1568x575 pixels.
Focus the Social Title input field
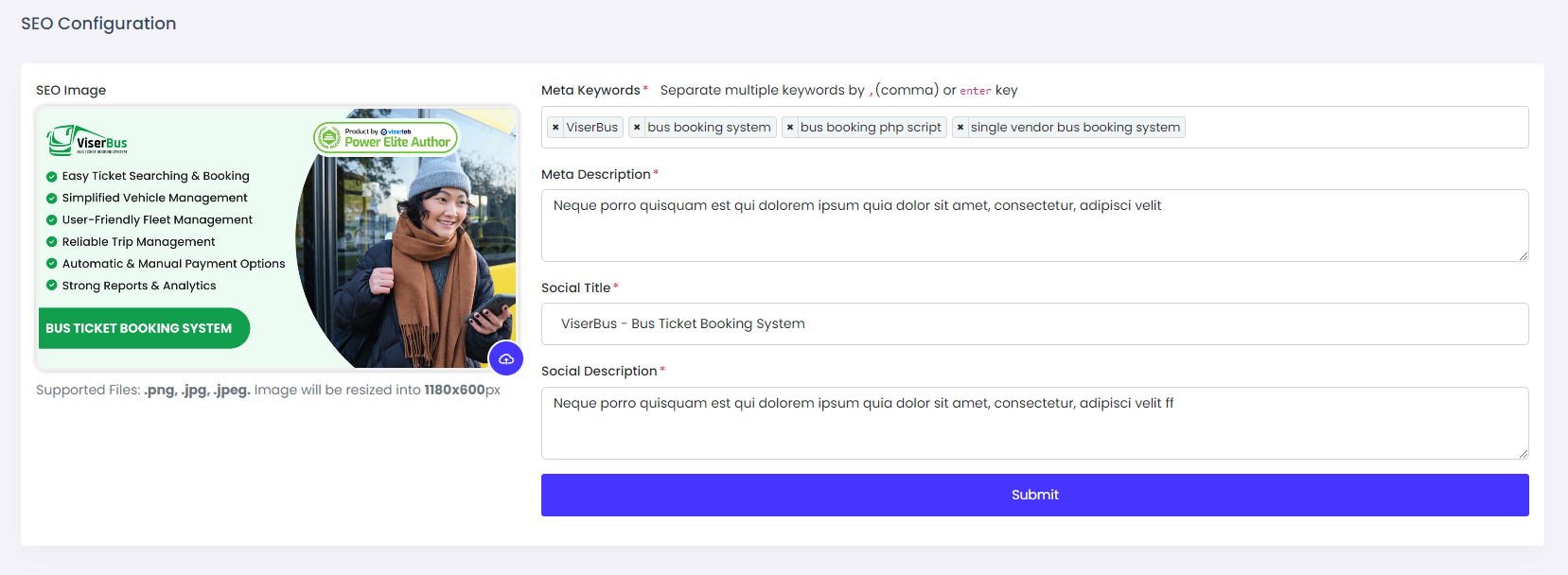(x=1033, y=324)
